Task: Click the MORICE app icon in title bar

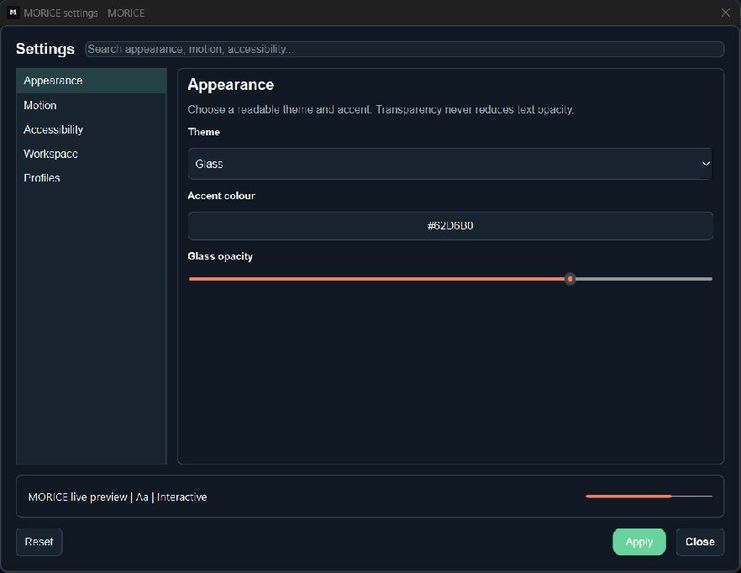Action: tap(13, 13)
